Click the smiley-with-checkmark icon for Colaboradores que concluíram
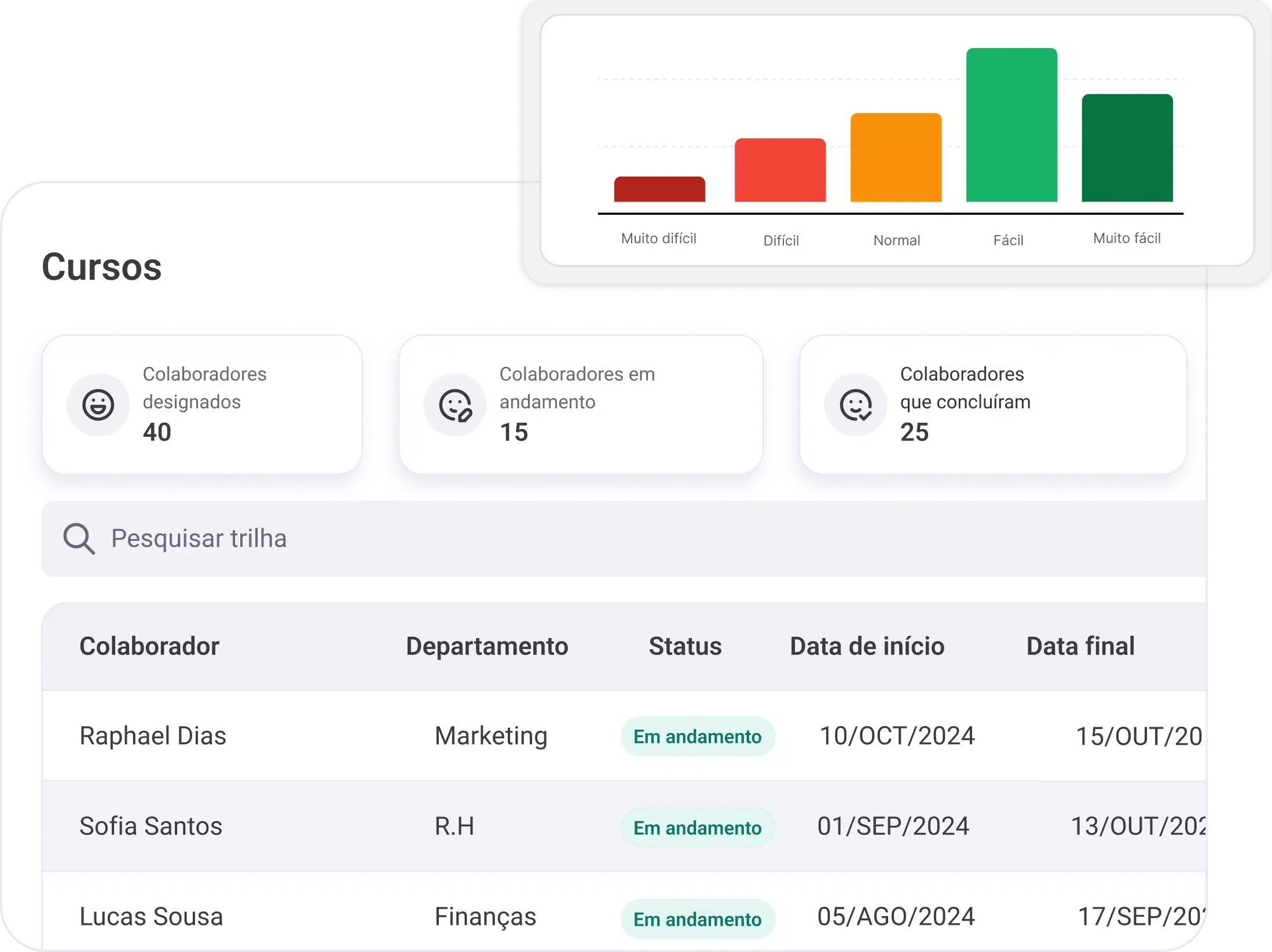Screen dimensions: 1272x952 (x=856, y=405)
